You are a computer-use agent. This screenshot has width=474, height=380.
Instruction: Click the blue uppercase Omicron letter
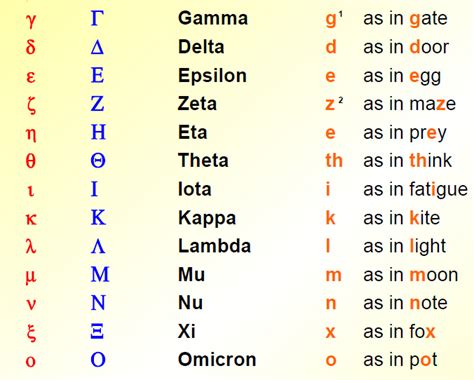click(x=98, y=360)
